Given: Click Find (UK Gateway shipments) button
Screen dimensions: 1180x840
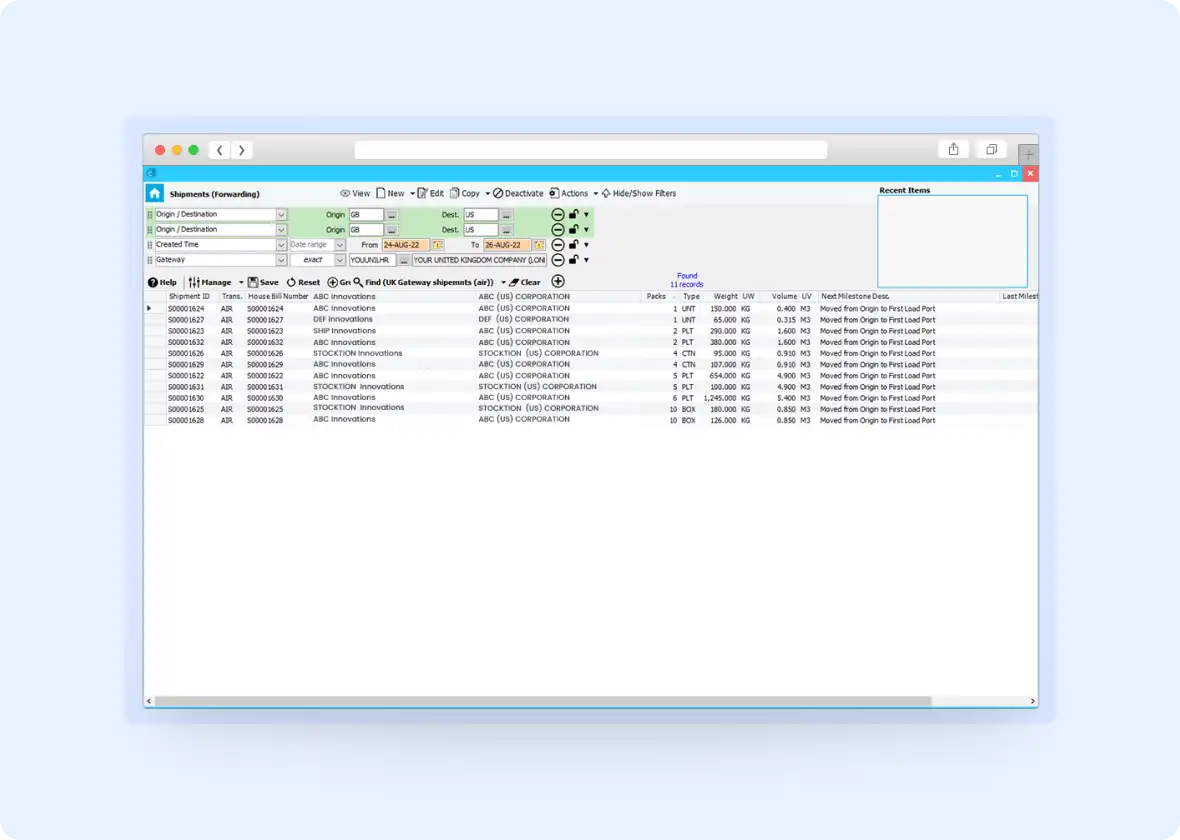Looking at the screenshot, I should [423, 282].
